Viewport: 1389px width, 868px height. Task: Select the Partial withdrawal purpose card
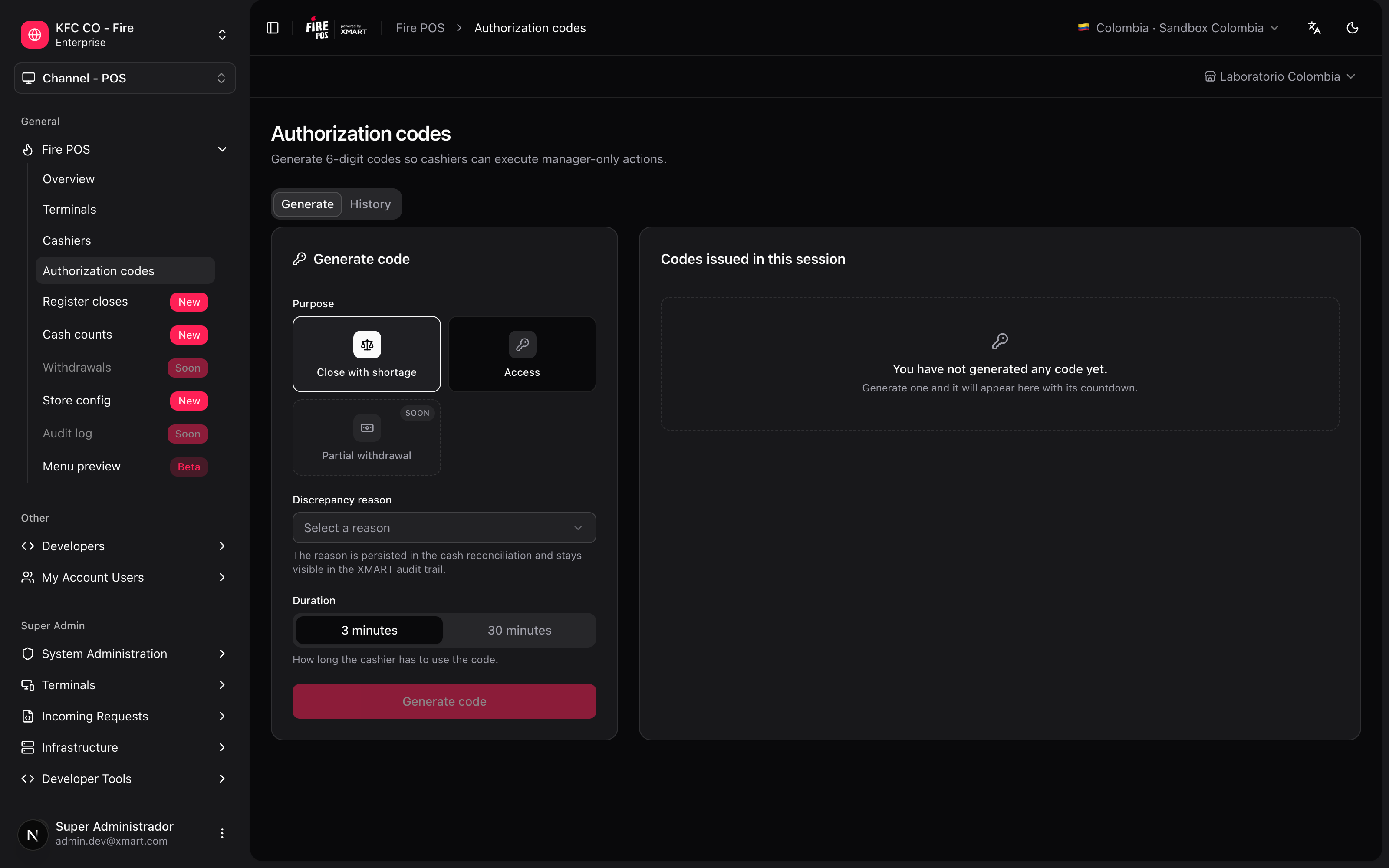pos(367,437)
